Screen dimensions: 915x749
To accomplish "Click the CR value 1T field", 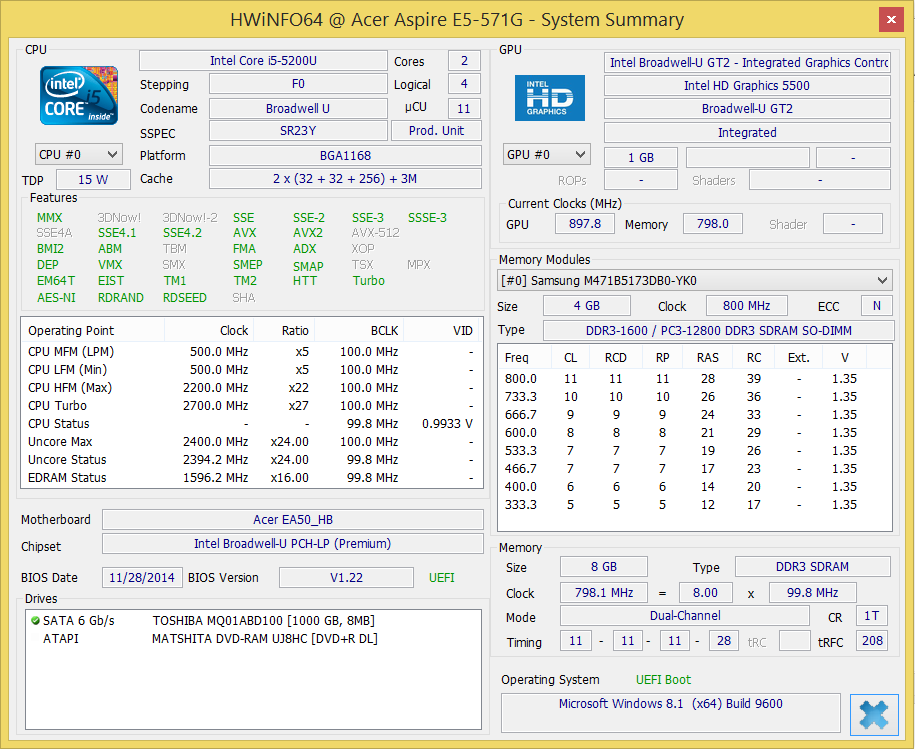I will click(x=872, y=616).
